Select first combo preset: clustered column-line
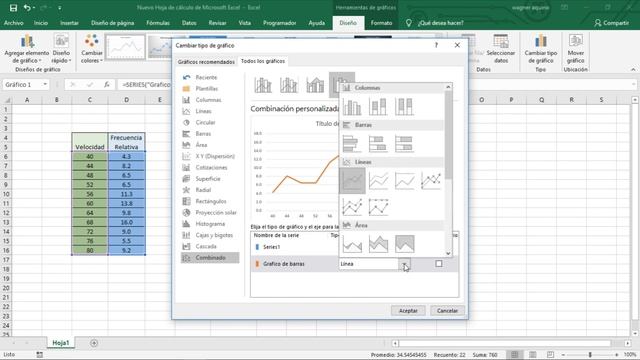640x360 pixels. 263,85
